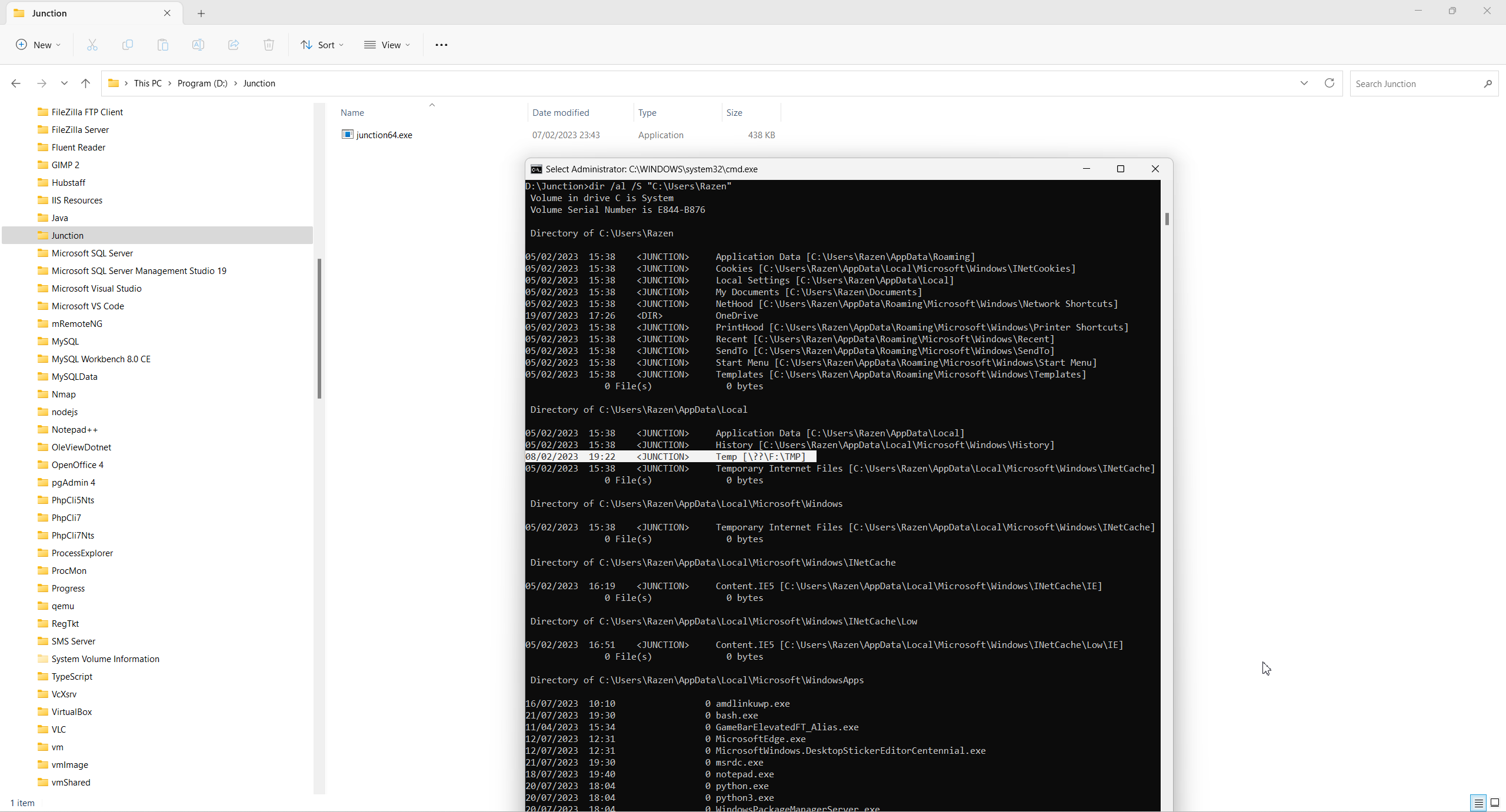Viewport: 1506px width, 812px height.
Task: Refresh the current folder view
Action: (1329, 83)
